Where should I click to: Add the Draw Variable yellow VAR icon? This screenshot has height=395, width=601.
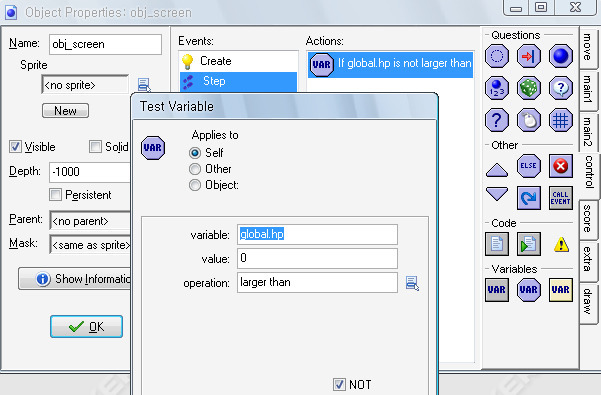point(560,290)
